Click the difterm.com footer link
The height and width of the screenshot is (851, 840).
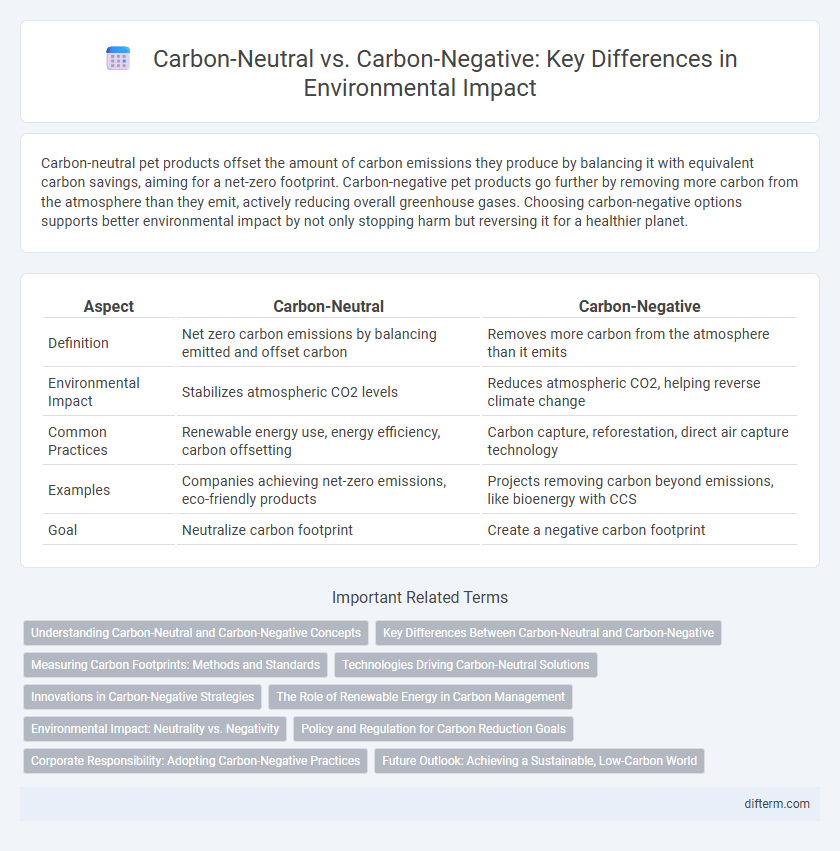click(x=777, y=804)
